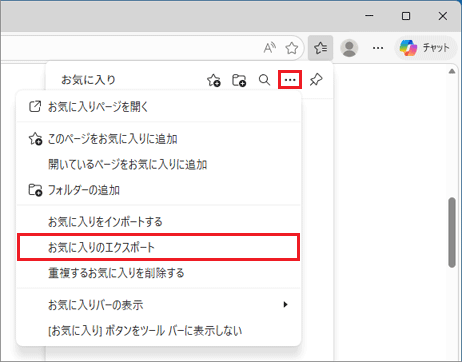462x362 pixels.
Task: Minimize the browser window
Action: click(x=369, y=16)
